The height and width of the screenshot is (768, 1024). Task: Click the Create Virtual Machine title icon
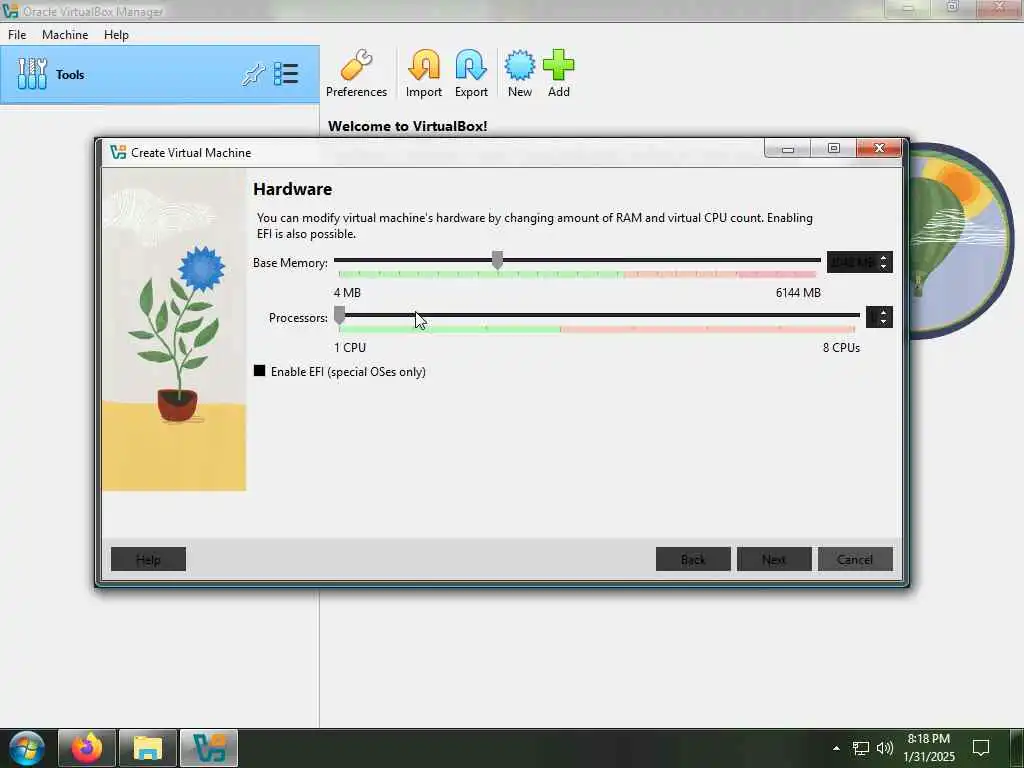tap(118, 152)
